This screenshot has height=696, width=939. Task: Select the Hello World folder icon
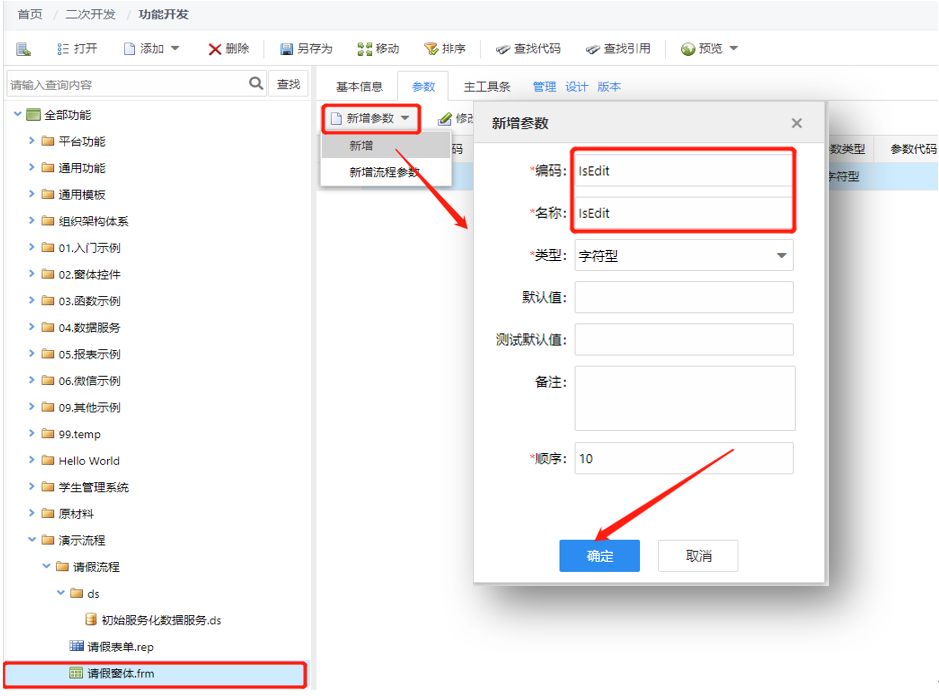click(48, 461)
